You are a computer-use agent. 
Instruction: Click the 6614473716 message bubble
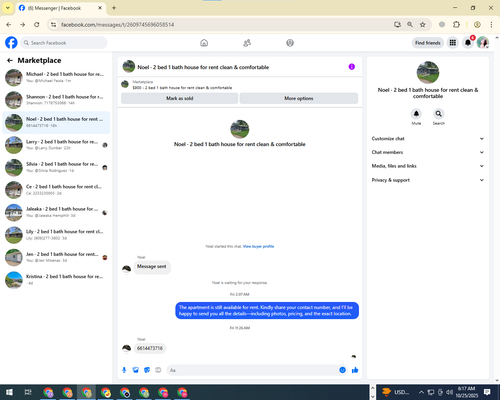pyautogui.click(x=150, y=348)
